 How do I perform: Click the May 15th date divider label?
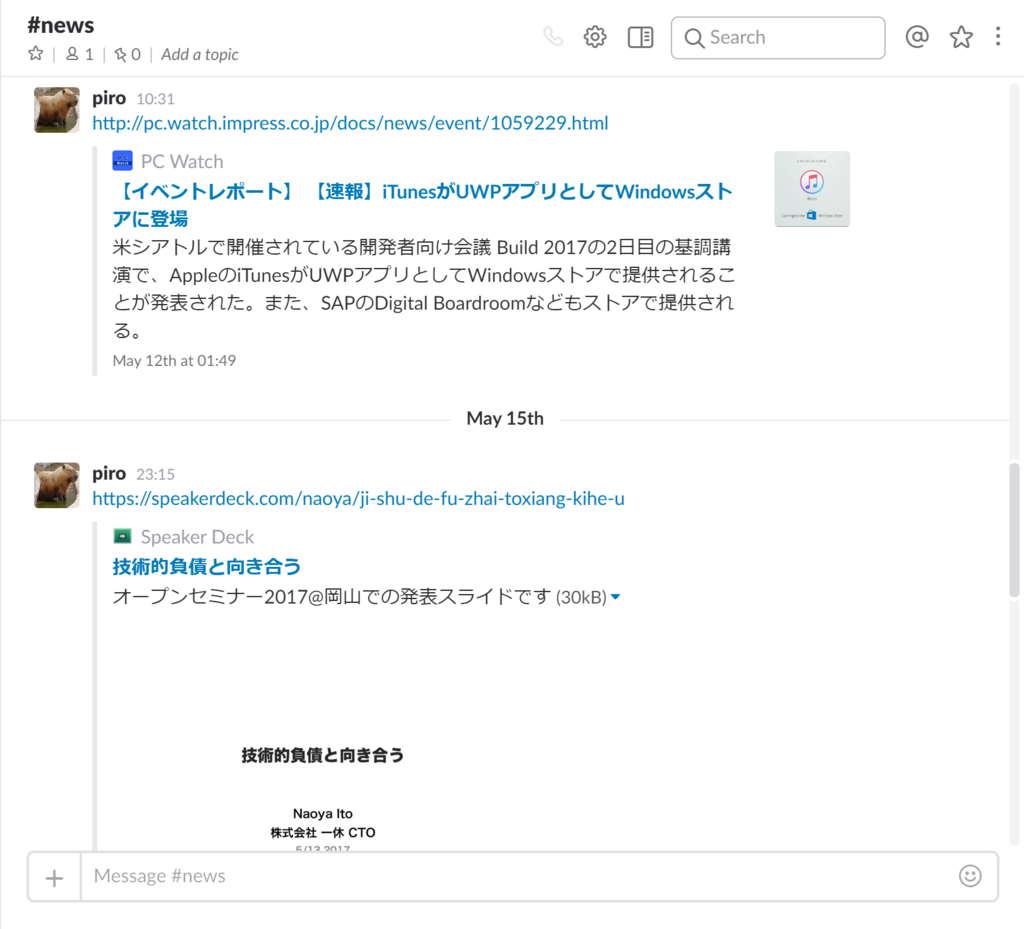click(505, 418)
